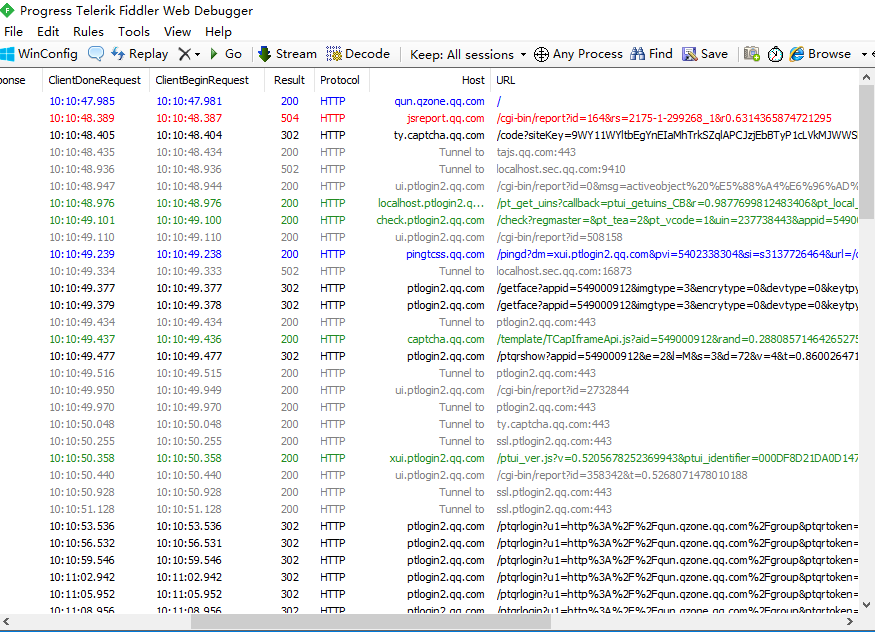This screenshot has width=875, height=633.
Task: Select the qun.qzone.qq.com session row
Action: (429, 101)
